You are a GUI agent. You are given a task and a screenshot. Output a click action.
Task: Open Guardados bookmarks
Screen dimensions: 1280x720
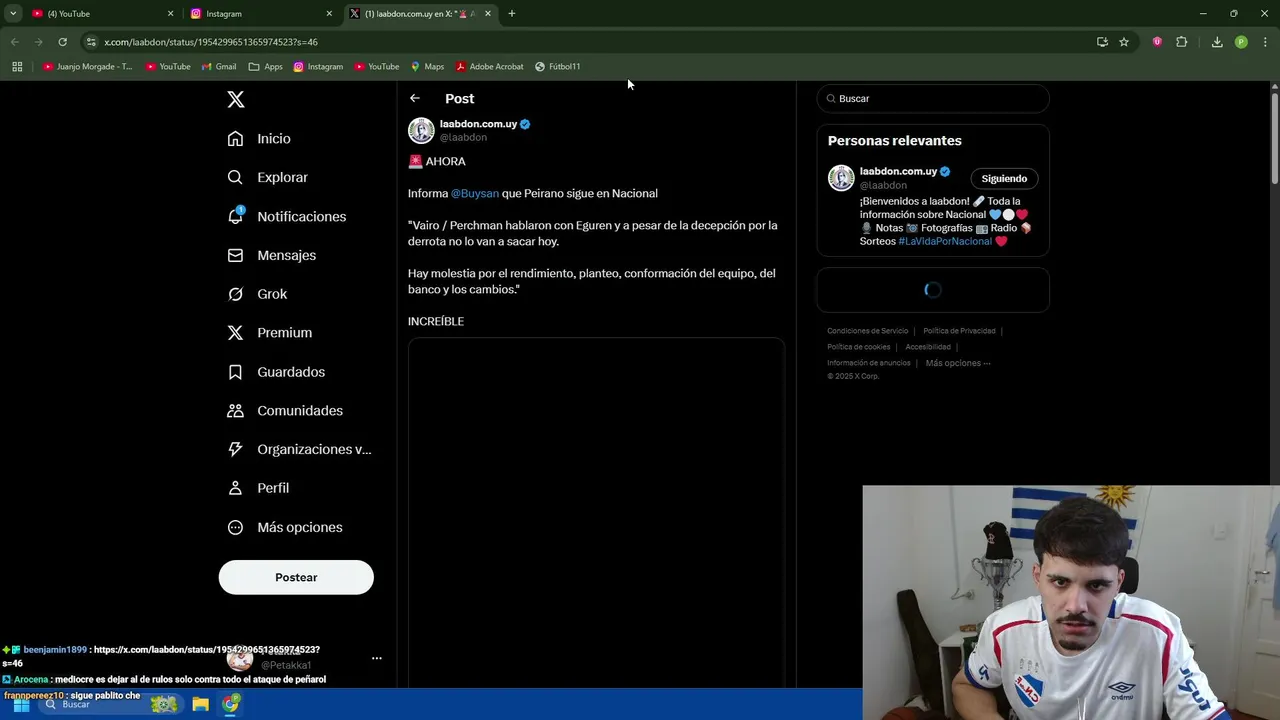[277, 372]
